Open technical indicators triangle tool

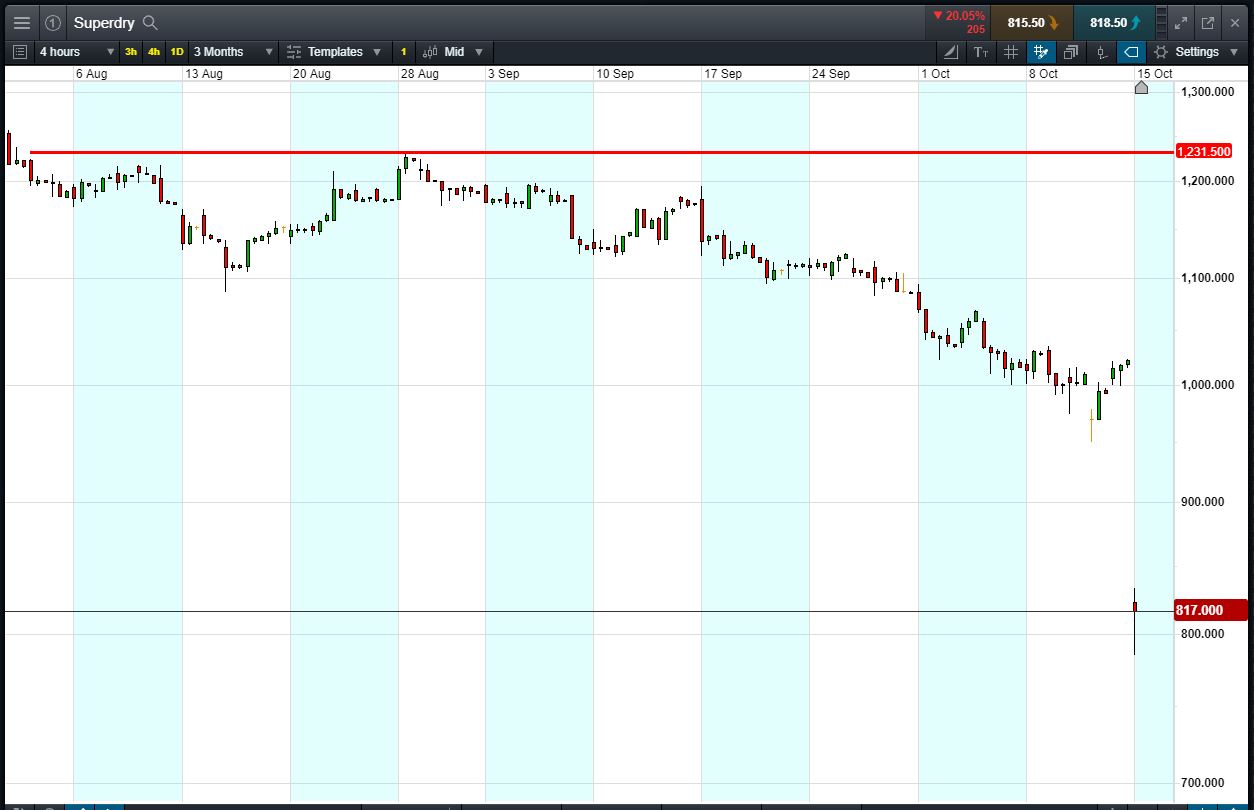coord(951,52)
